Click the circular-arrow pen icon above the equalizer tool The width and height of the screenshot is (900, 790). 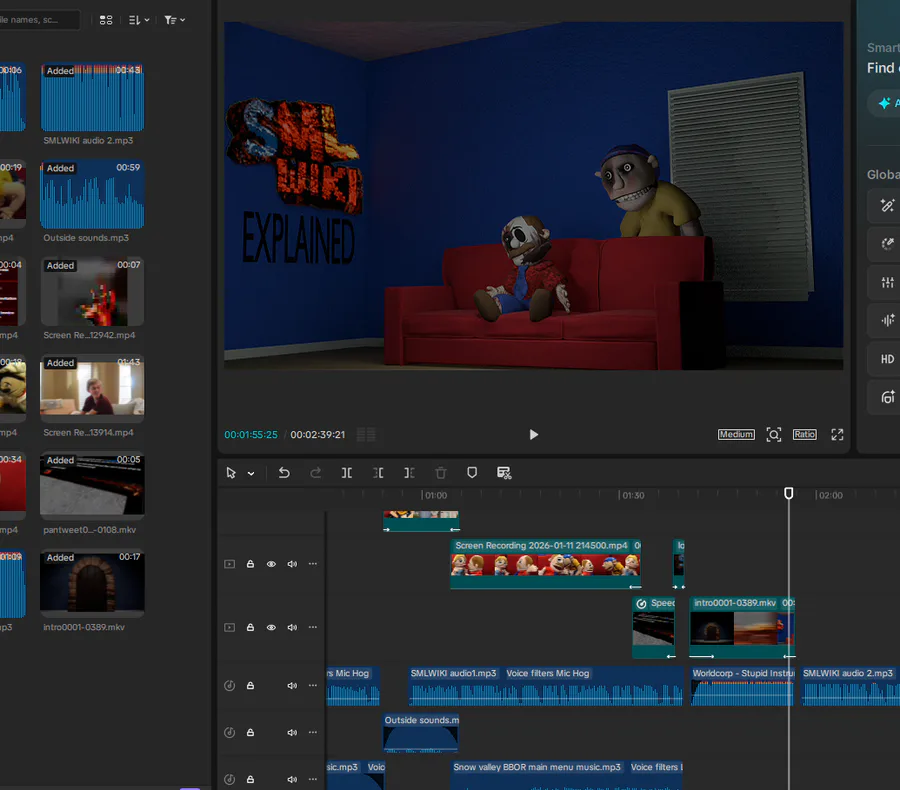887,244
